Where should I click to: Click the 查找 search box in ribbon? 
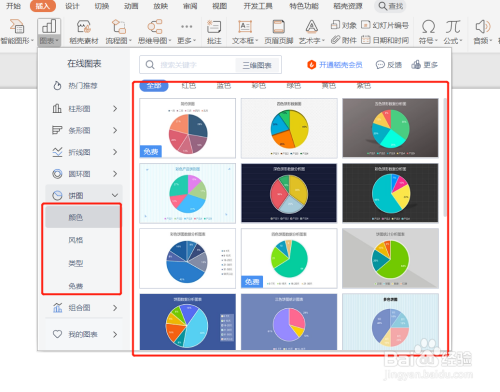point(390,6)
